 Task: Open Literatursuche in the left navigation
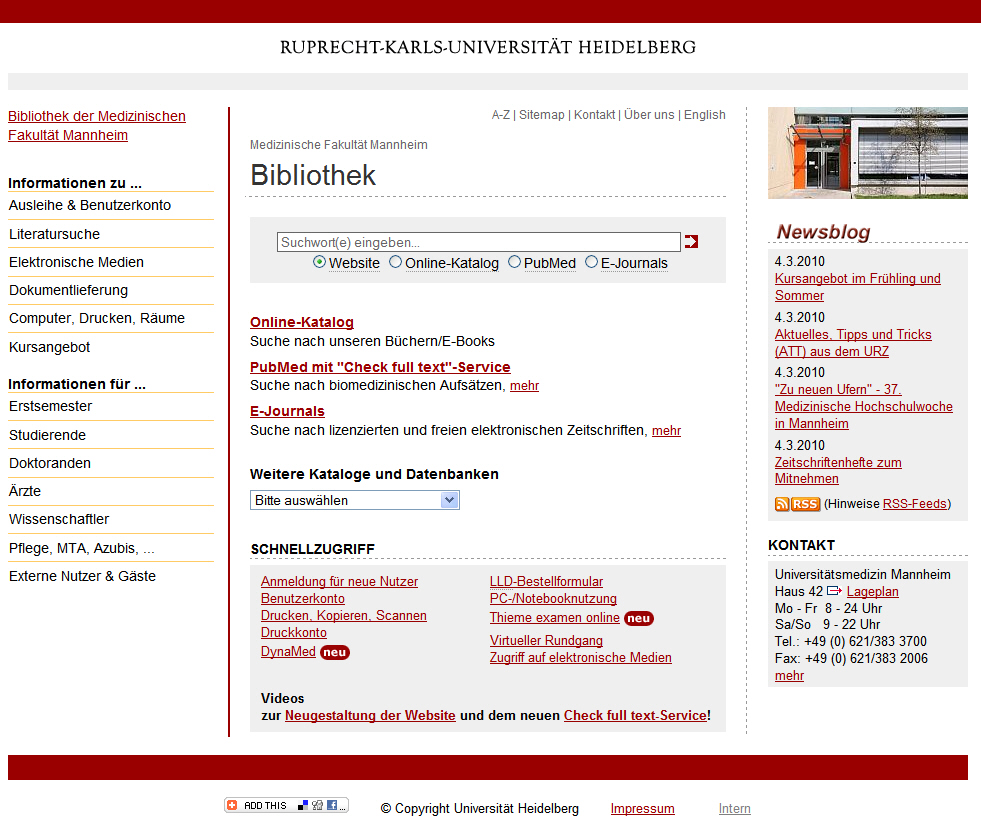pyautogui.click(x=54, y=234)
